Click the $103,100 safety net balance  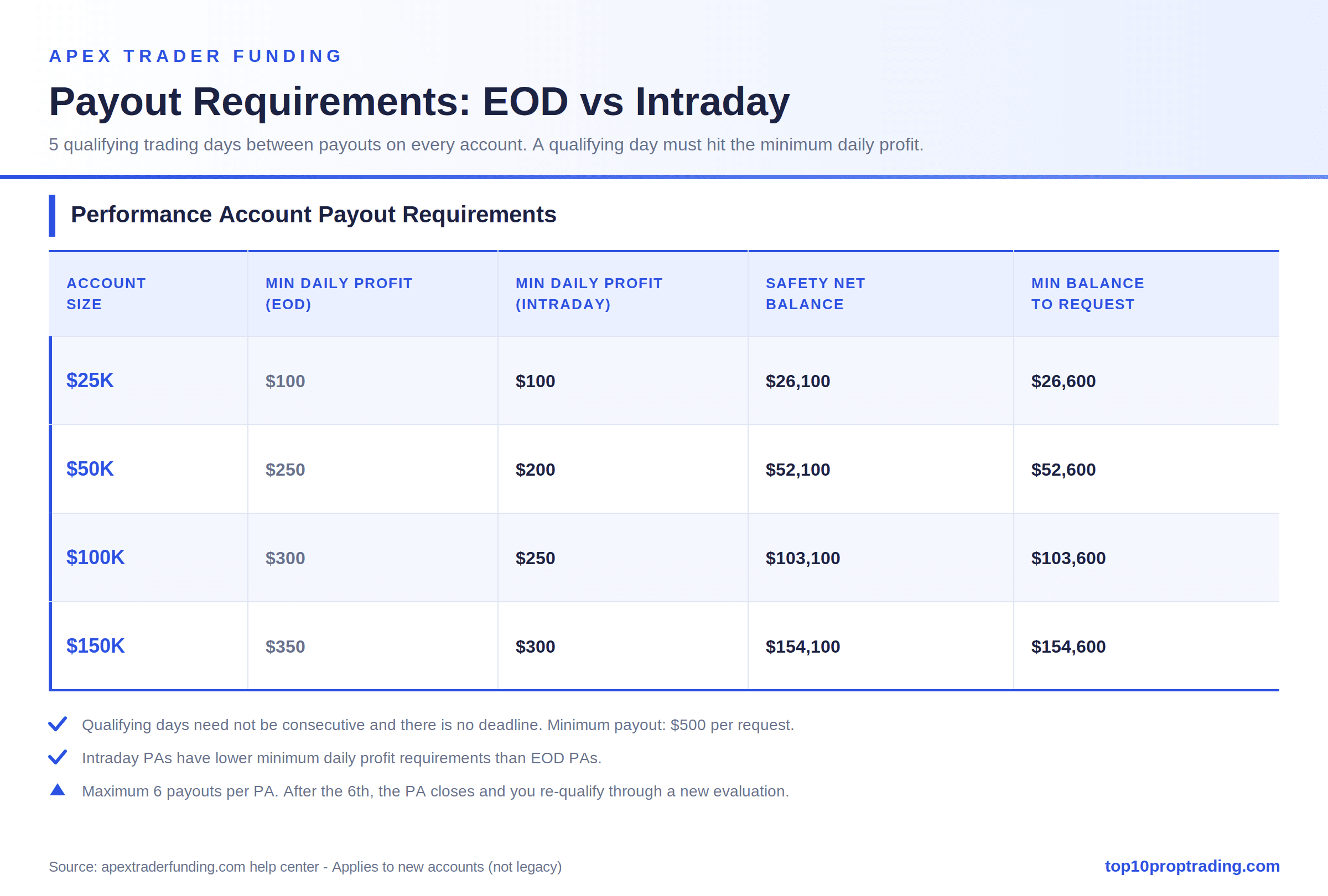[x=803, y=558]
